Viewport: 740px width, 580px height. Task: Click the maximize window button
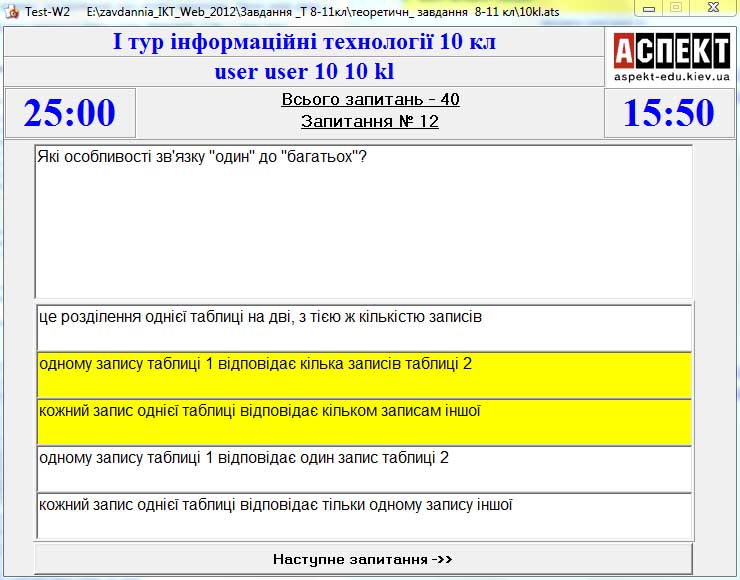point(676,9)
